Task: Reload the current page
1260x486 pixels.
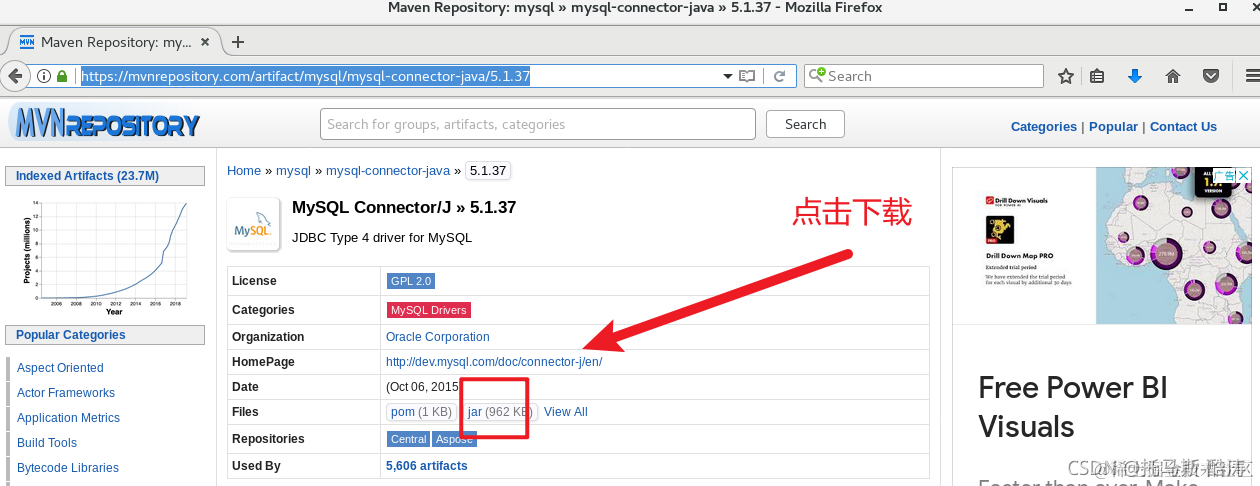Action: pyautogui.click(x=779, y=76)
